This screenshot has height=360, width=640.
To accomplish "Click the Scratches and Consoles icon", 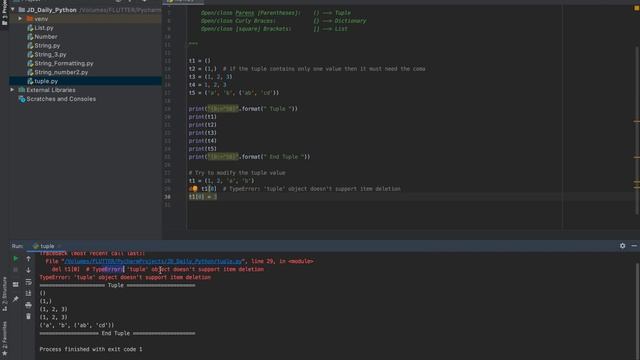I will 22,99.
